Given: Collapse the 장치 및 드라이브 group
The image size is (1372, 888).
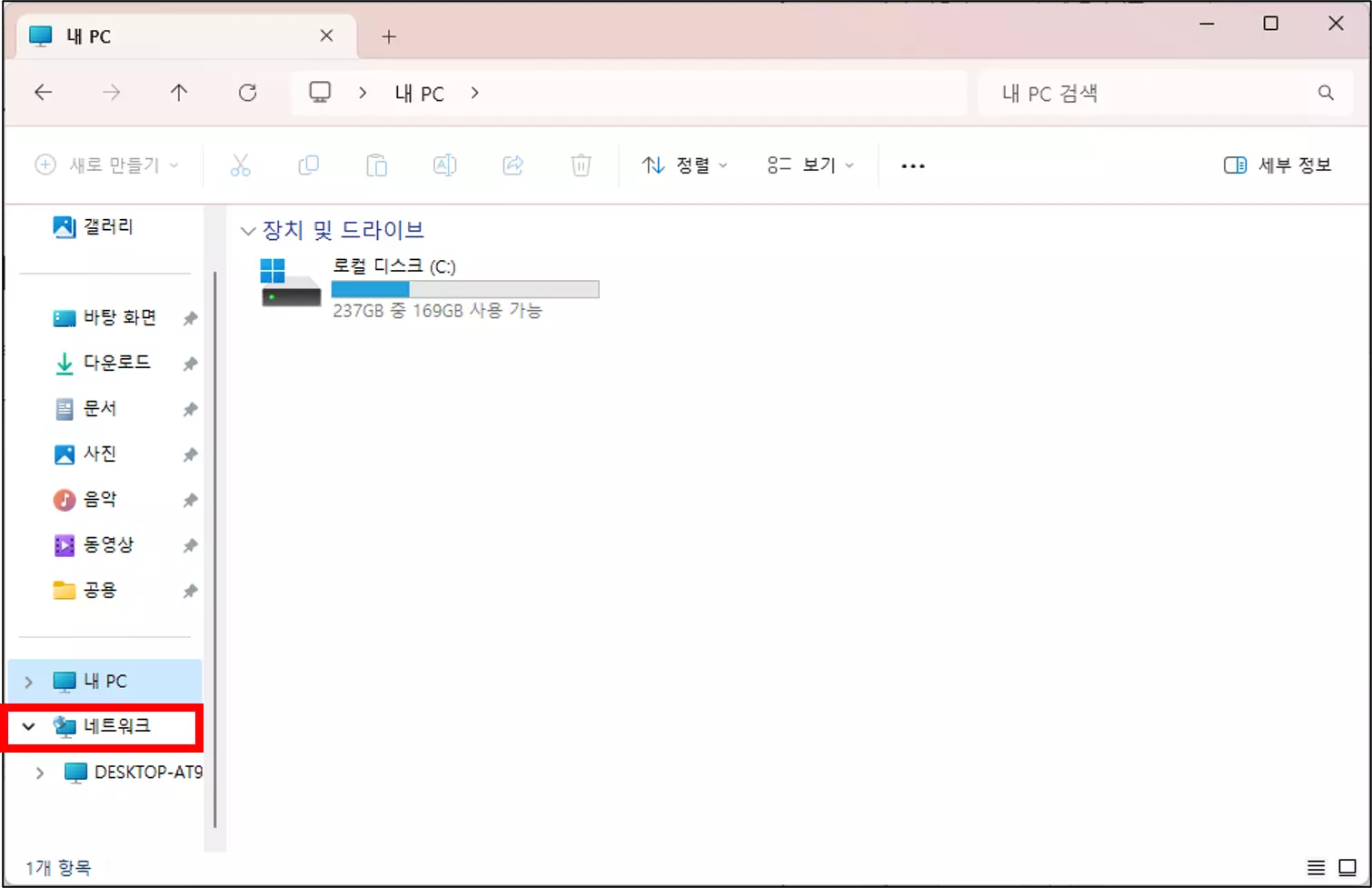Looking at the screenshot, I should (x=247, y=231).
